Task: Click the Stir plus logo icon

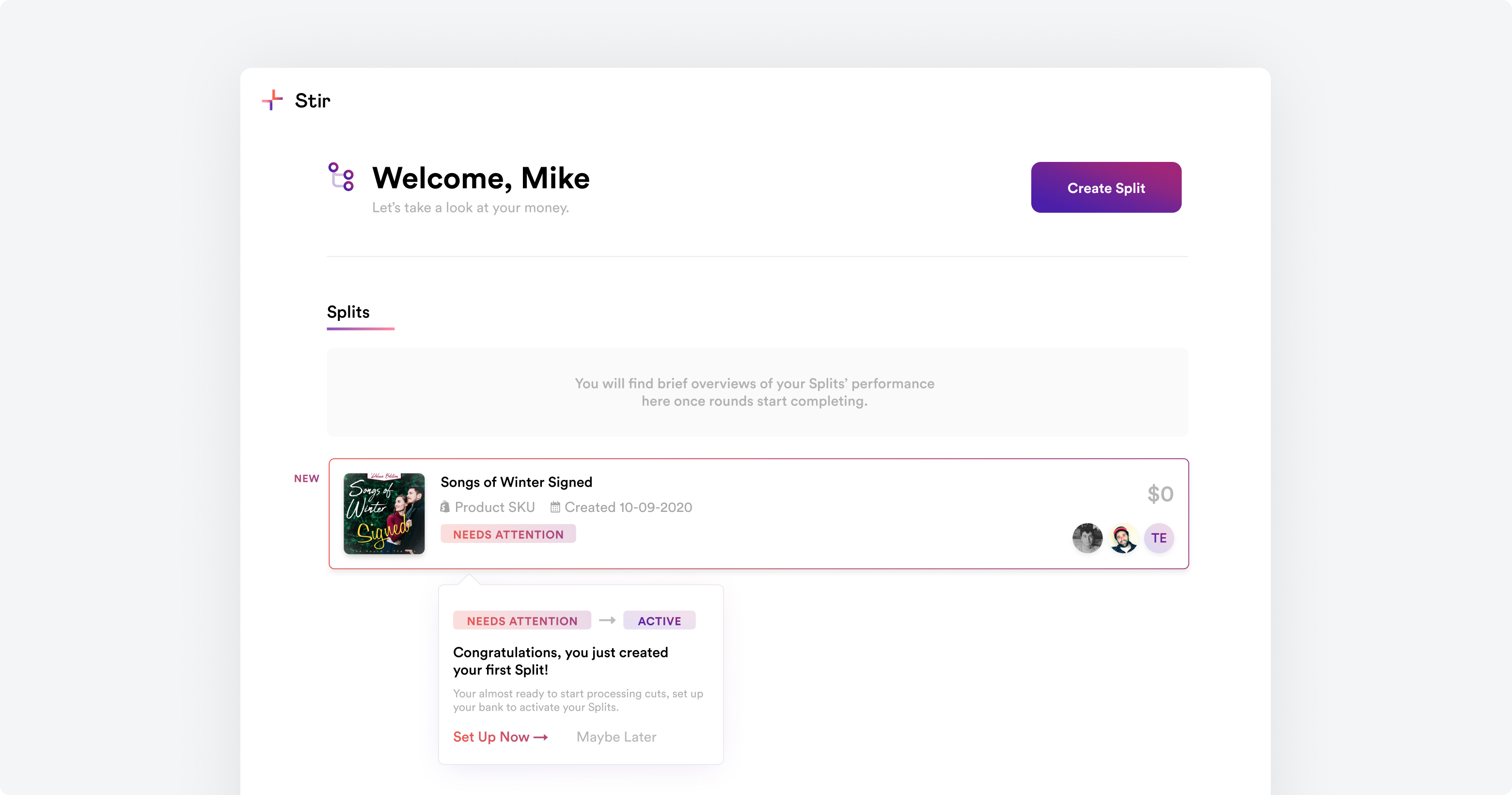Action: [x=272, y=100]
